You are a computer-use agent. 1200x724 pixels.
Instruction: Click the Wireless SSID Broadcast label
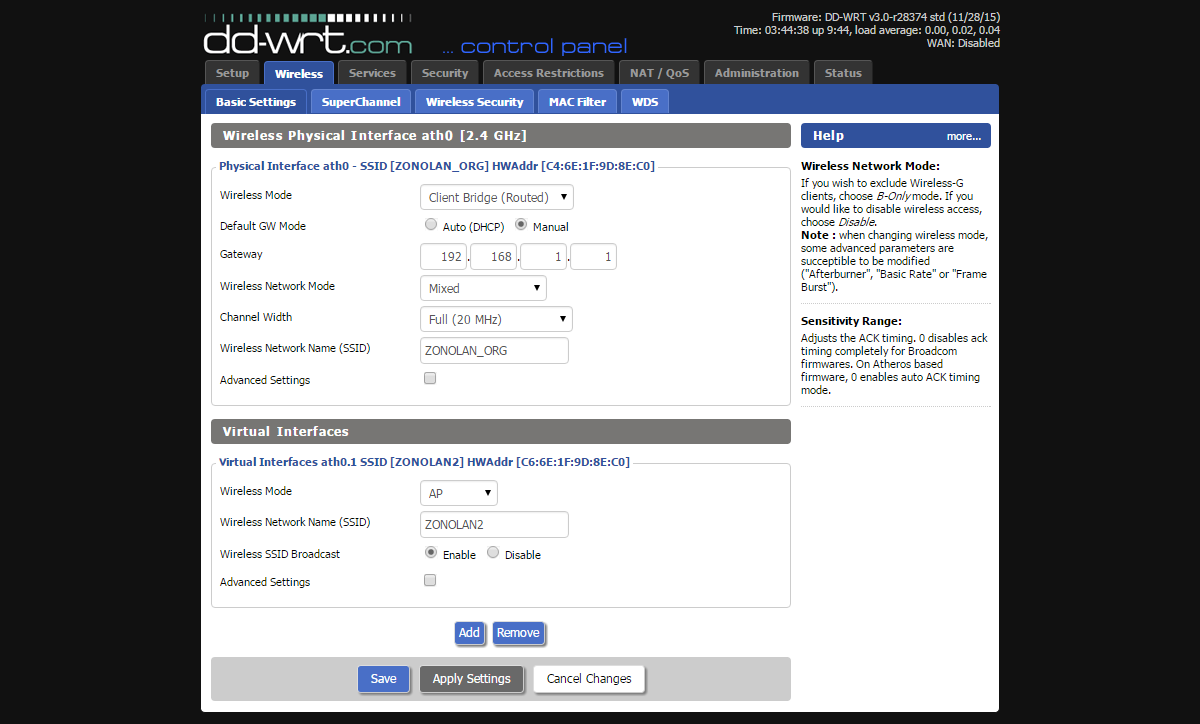coord(280,553)
